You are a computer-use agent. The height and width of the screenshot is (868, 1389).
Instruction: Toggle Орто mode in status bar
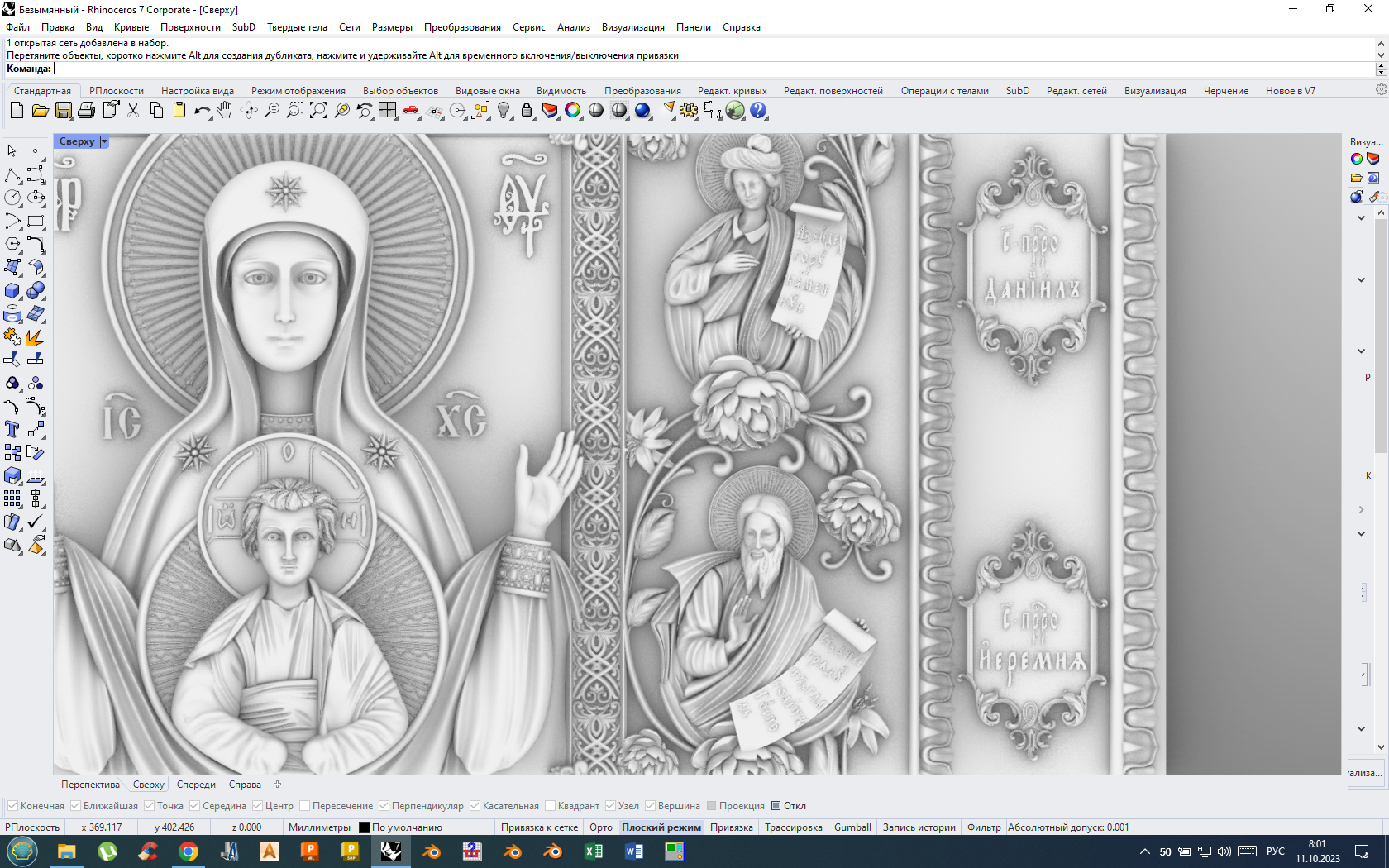pos(601,827)
